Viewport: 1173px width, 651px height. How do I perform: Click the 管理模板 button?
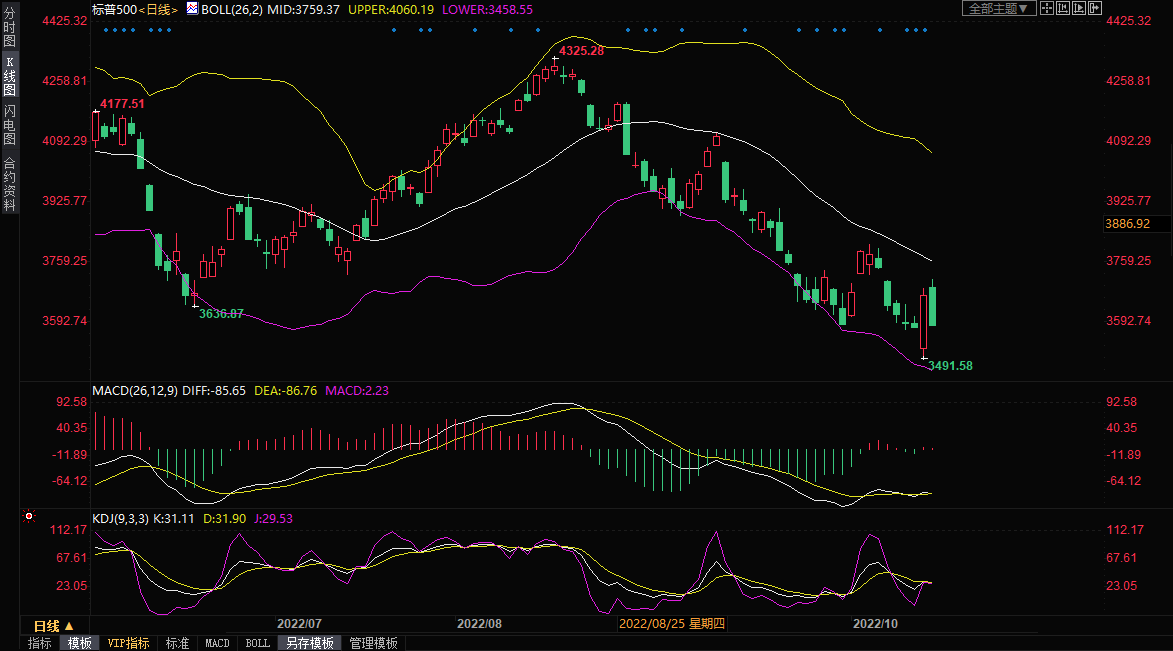373,643
